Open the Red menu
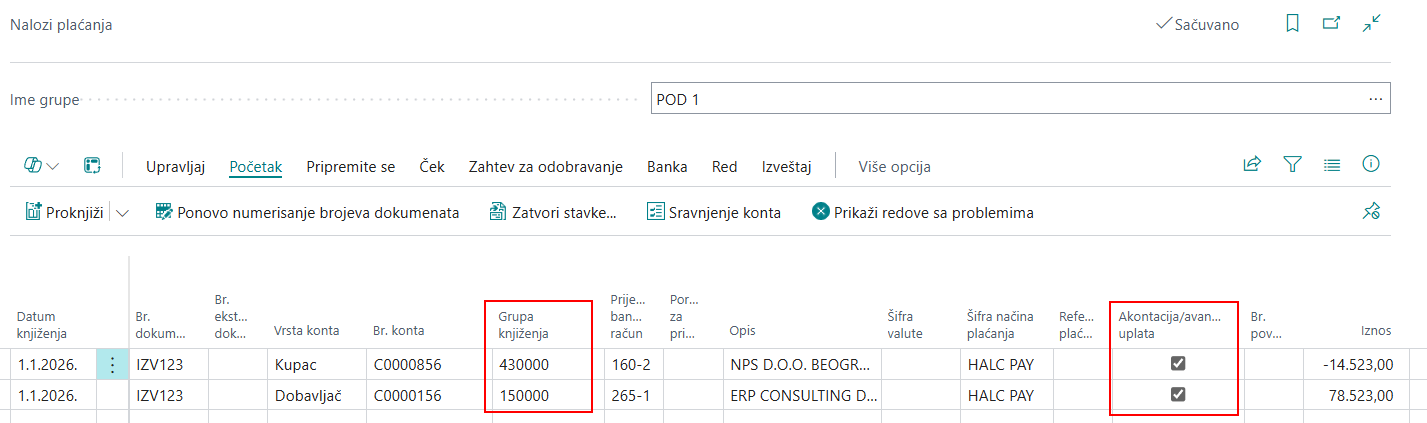 tap(725, 167)
